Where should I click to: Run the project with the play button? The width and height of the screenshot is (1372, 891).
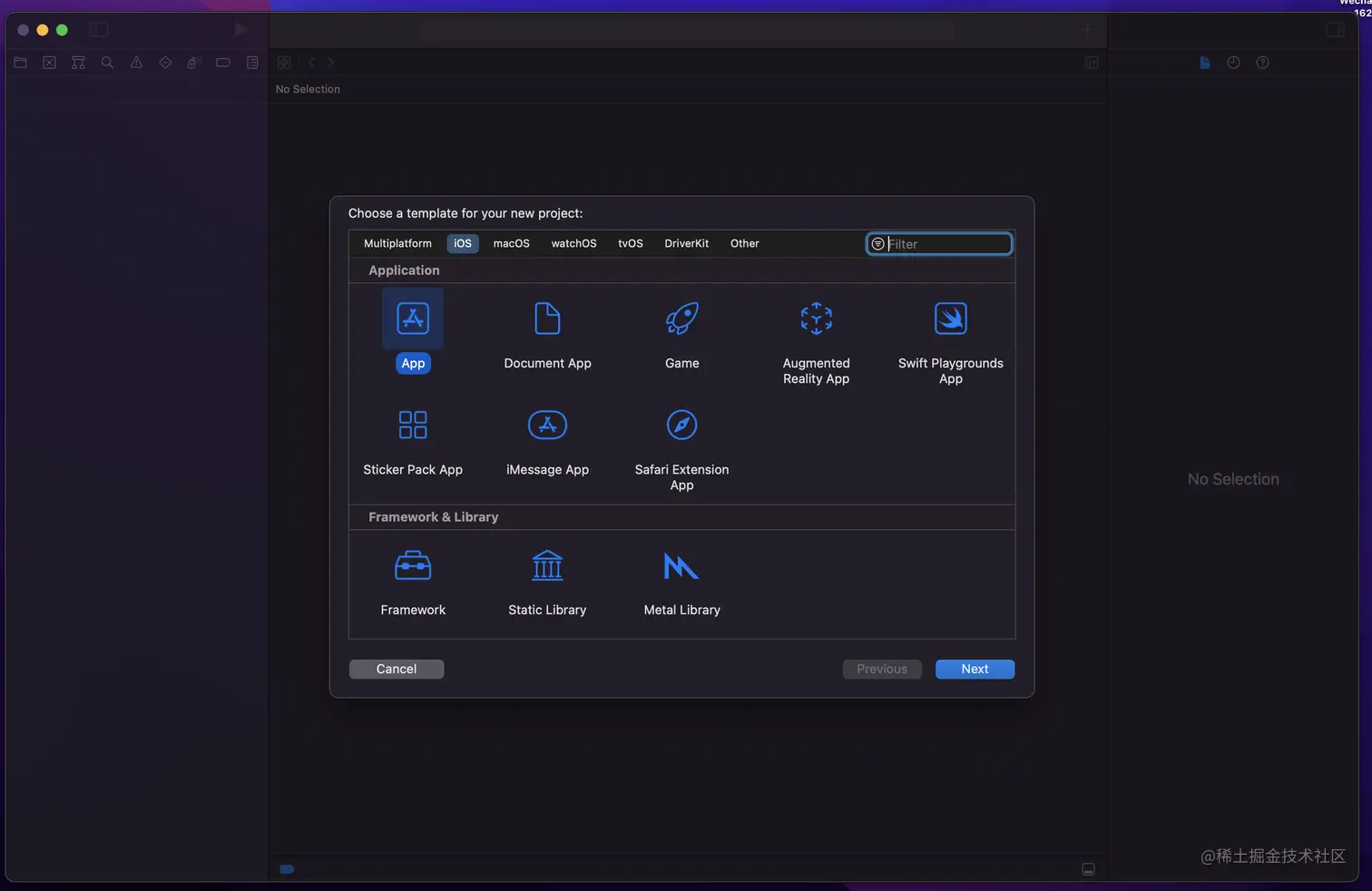pyautogui.click(x=240, y=30)
